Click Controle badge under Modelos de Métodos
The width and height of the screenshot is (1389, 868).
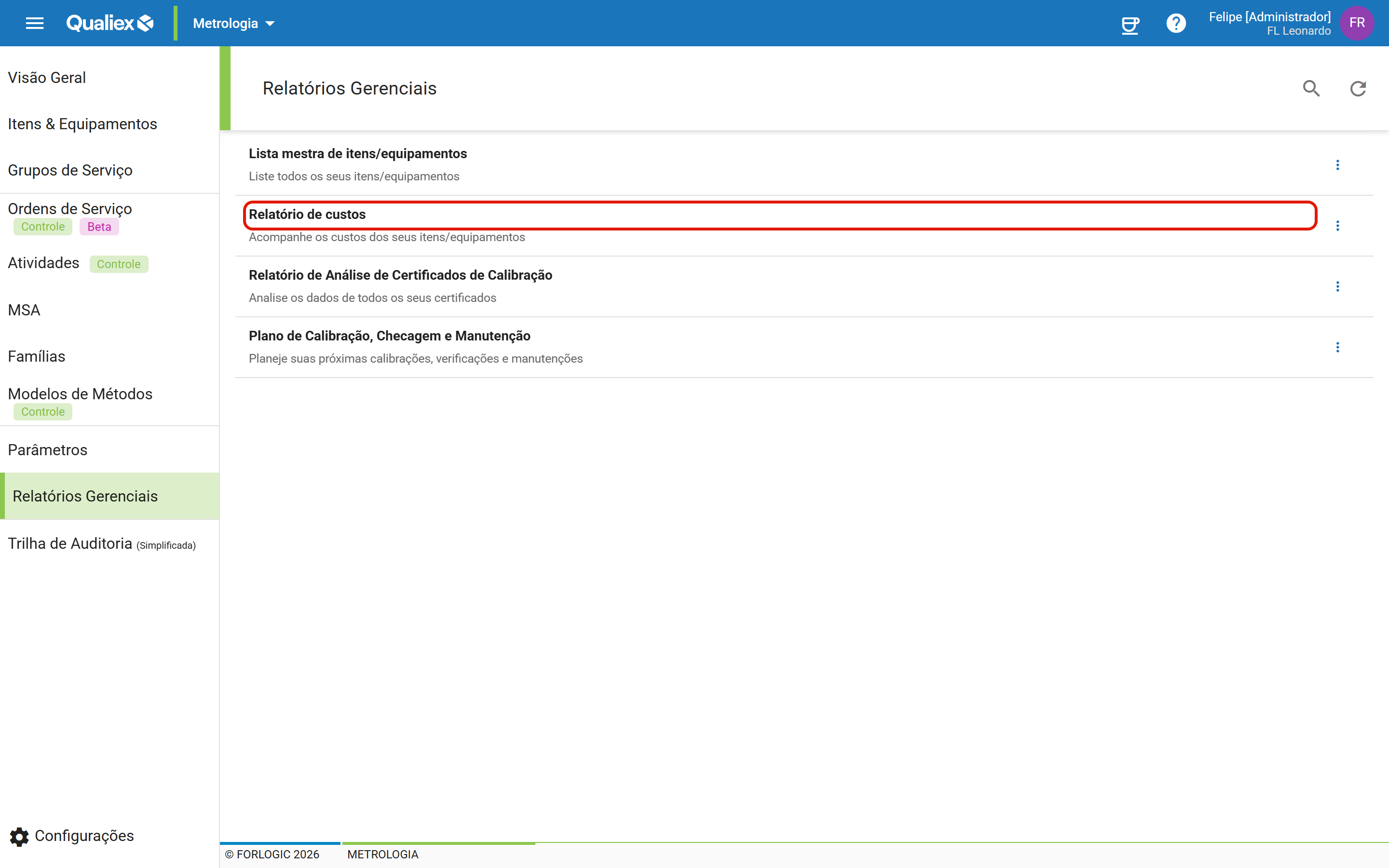click(x=42, y=412)
